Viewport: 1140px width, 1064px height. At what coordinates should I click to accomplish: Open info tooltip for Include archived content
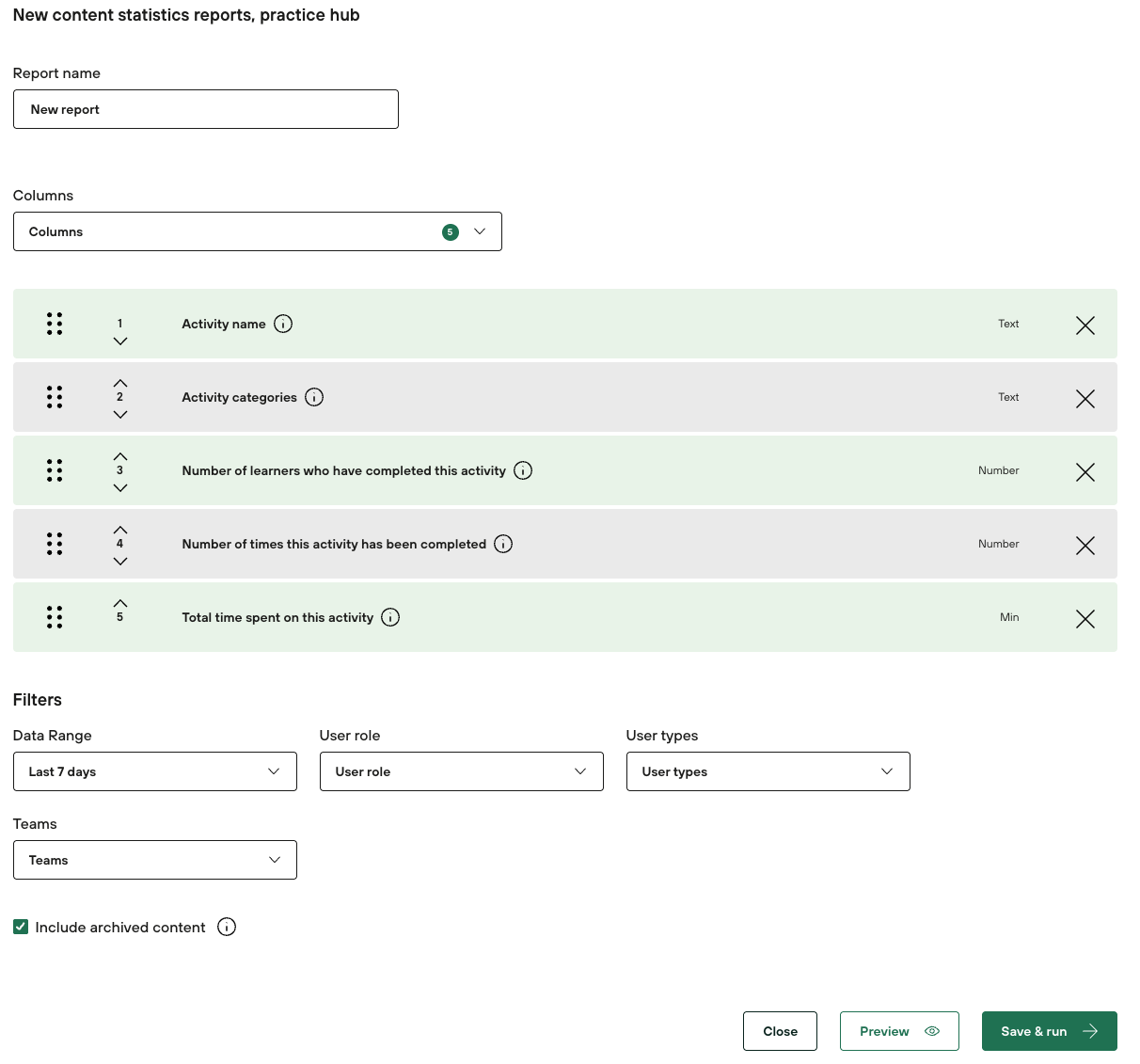227,927
